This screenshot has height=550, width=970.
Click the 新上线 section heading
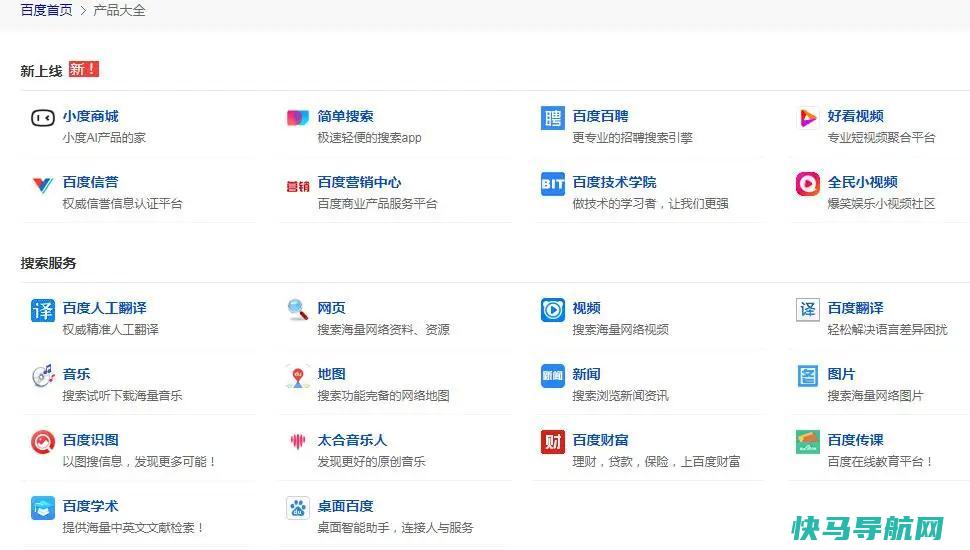(41, 71)
